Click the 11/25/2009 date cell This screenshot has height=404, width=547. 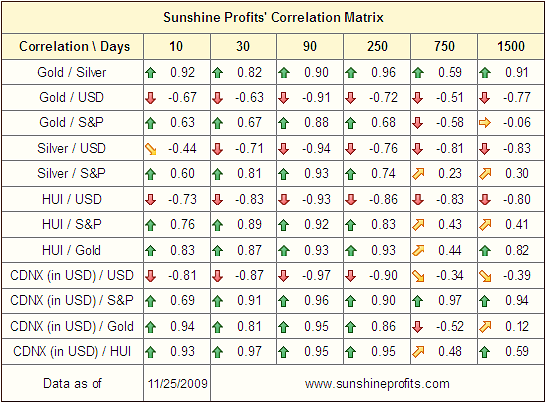(177, 384)
